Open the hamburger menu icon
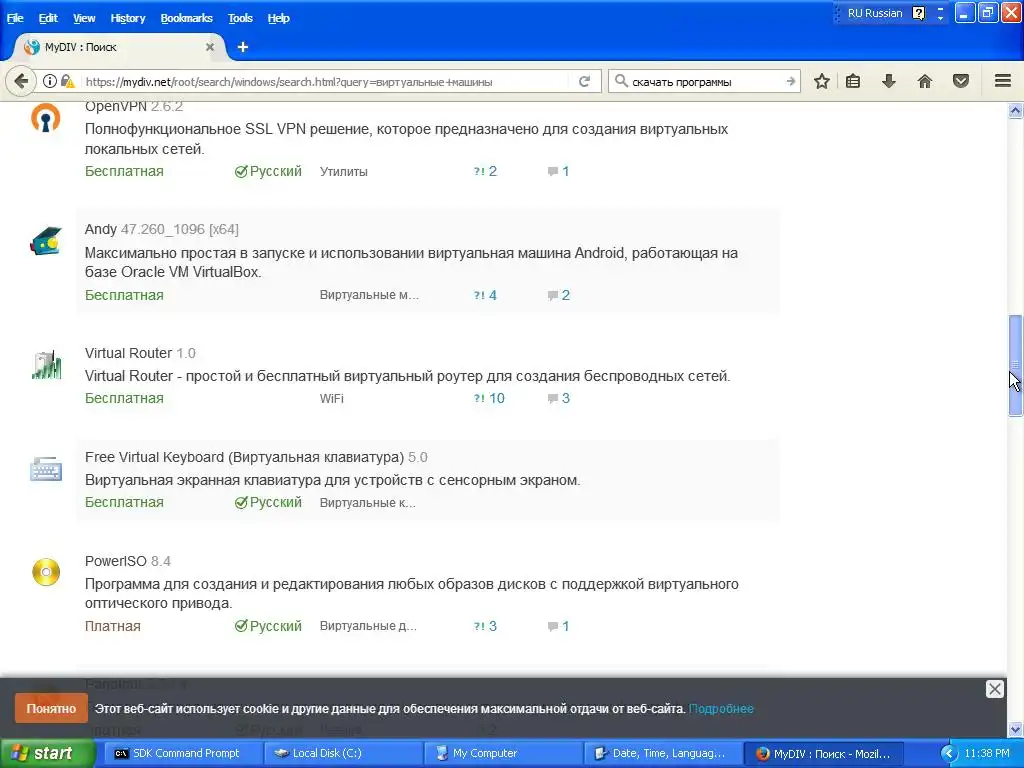The width and height of the screenshot is (1024, 768). [1003, 81]
